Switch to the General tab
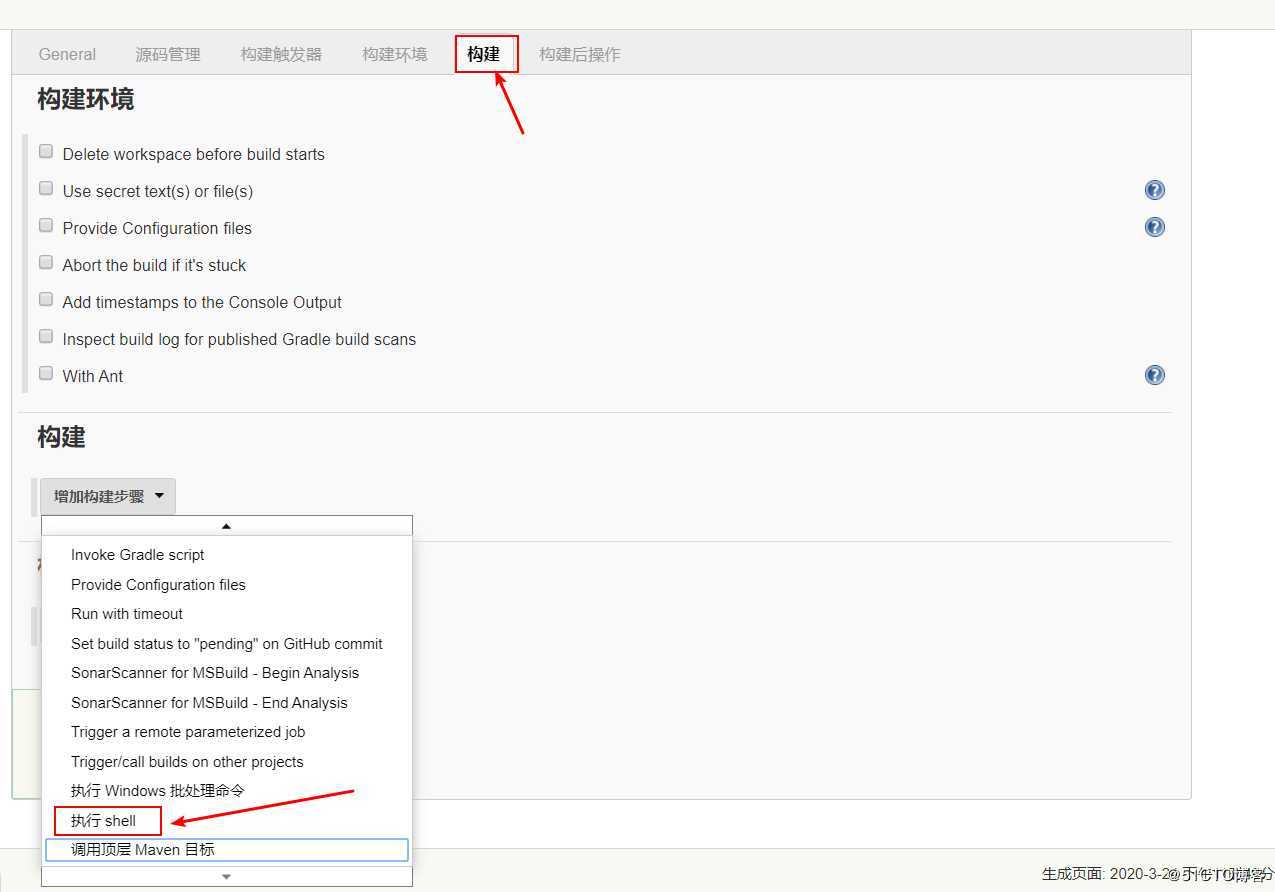This screenshot has height=892, width=1275. point(67,54)
